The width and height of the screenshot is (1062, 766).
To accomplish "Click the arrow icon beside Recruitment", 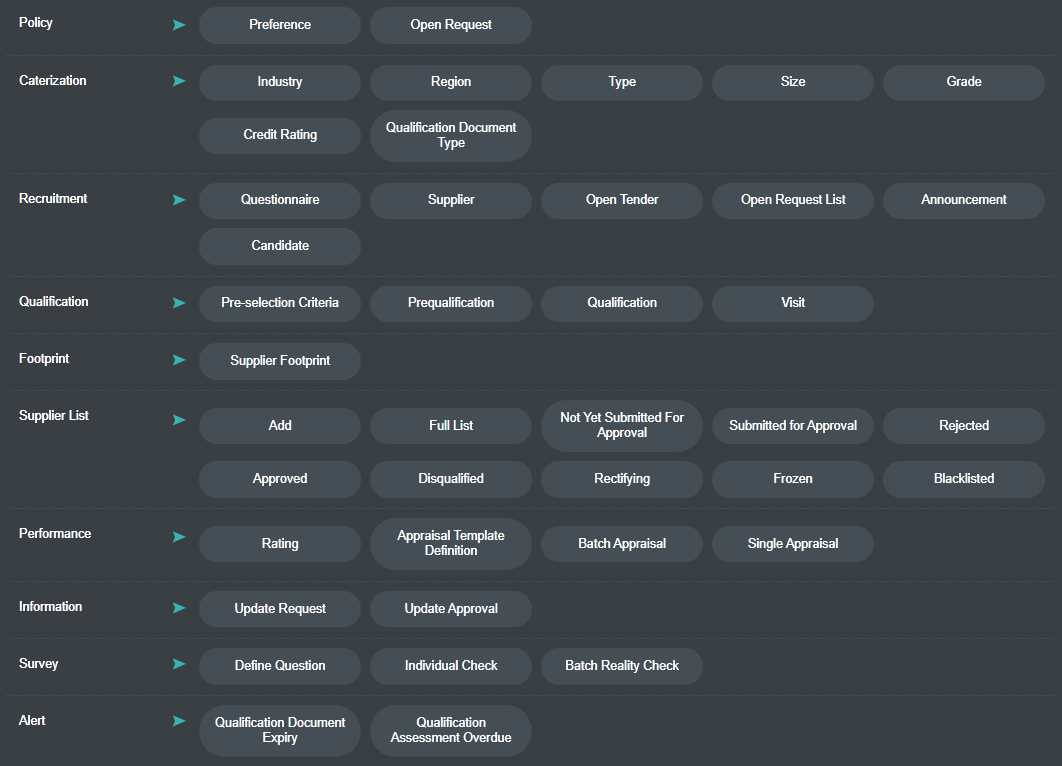I will click(179, 200).
